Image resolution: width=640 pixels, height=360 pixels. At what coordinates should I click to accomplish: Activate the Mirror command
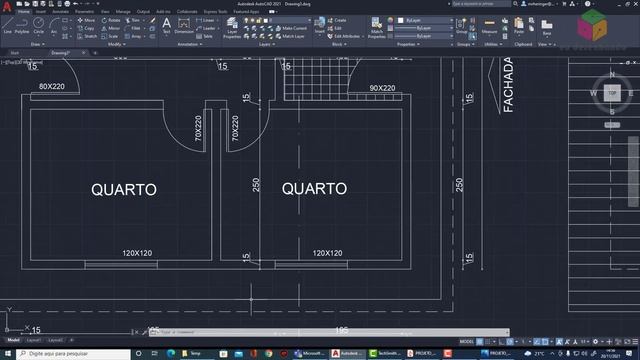[111, 28]
